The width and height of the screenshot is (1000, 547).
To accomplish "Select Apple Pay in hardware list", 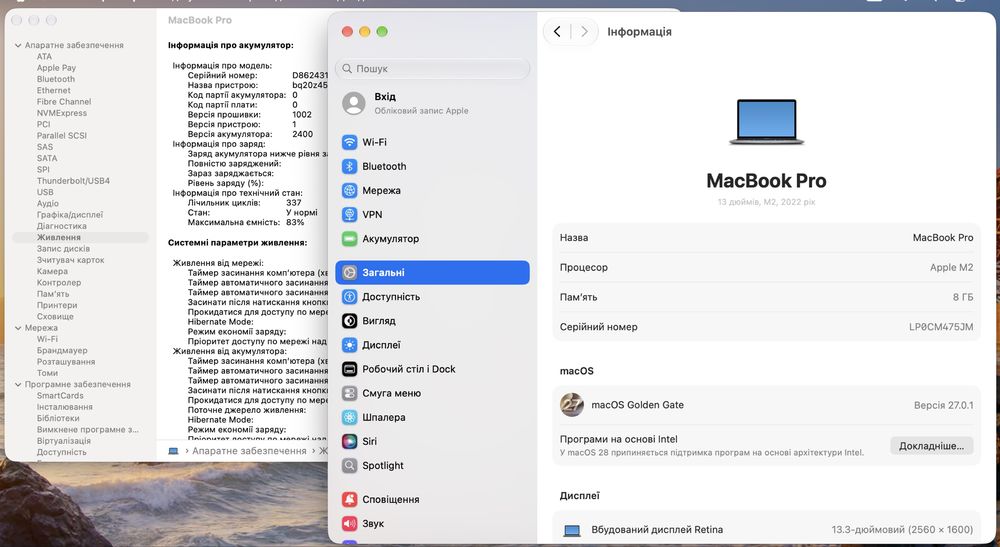I will click(56, 68).
